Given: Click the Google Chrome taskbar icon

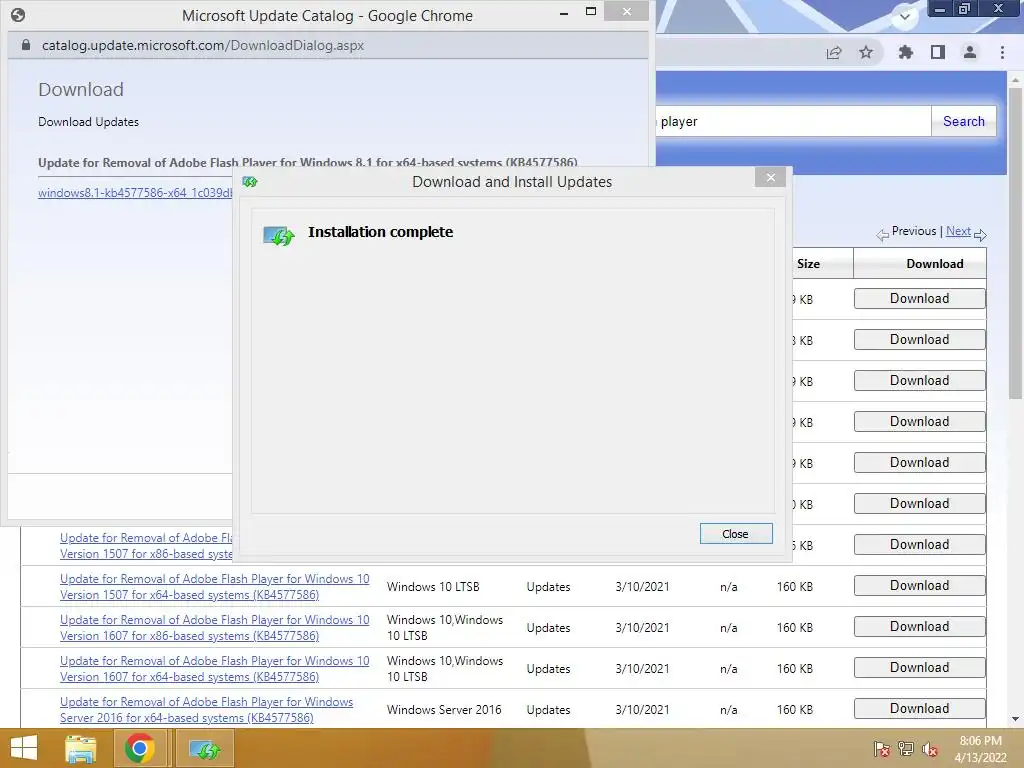Looking at the screenshot, I should 139,748.
